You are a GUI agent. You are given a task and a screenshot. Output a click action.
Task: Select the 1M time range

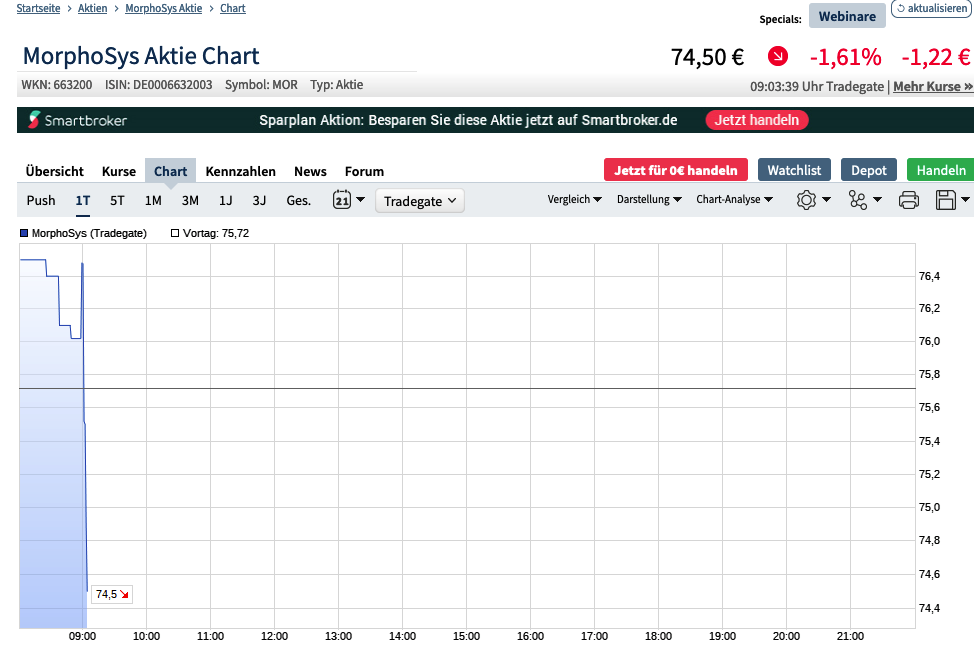point(153,200)
